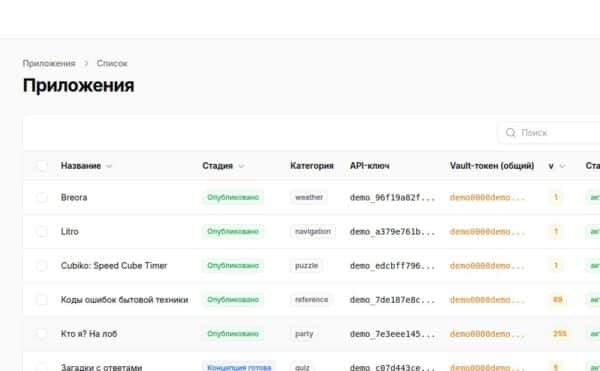Focus the Поиск search field
This screenshot has width=600, height=371.
(549, 133)
